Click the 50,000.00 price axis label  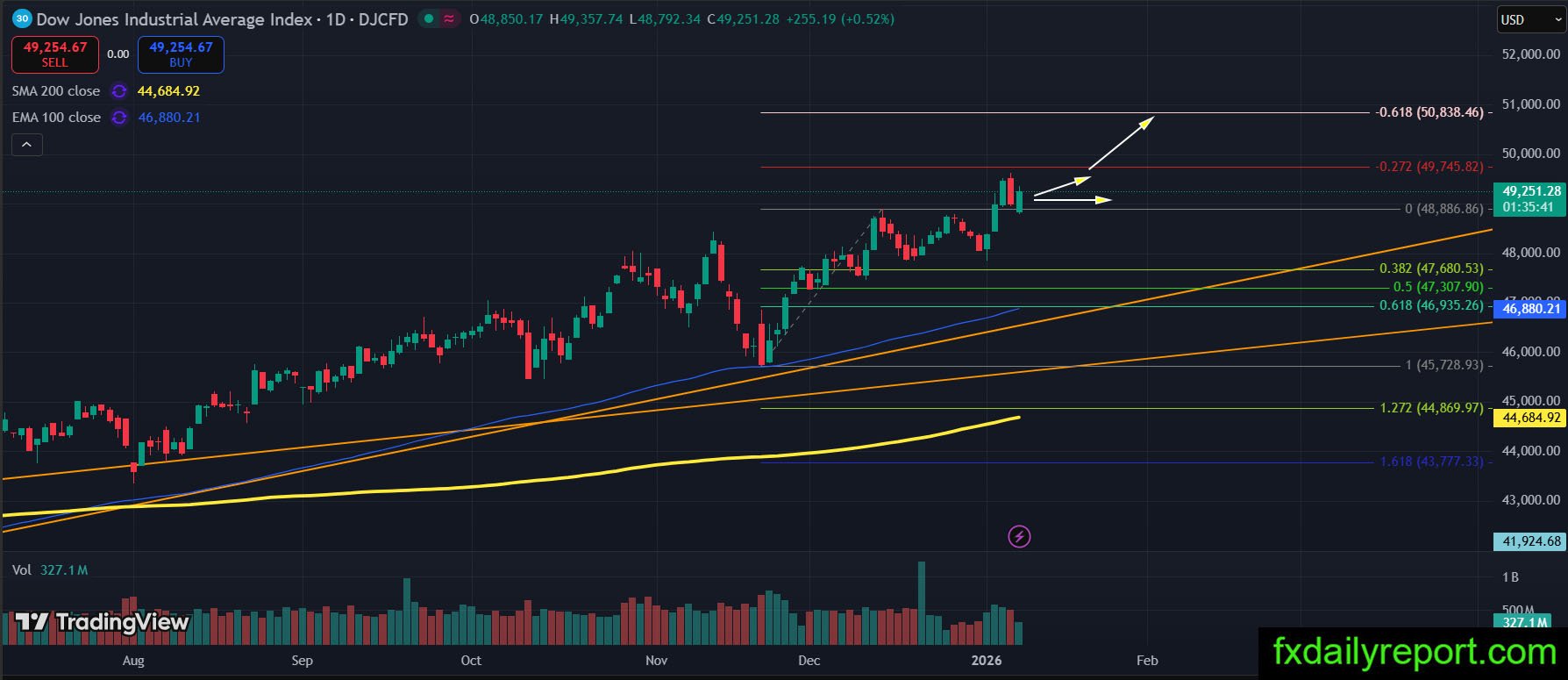[x=1531, y=154]
